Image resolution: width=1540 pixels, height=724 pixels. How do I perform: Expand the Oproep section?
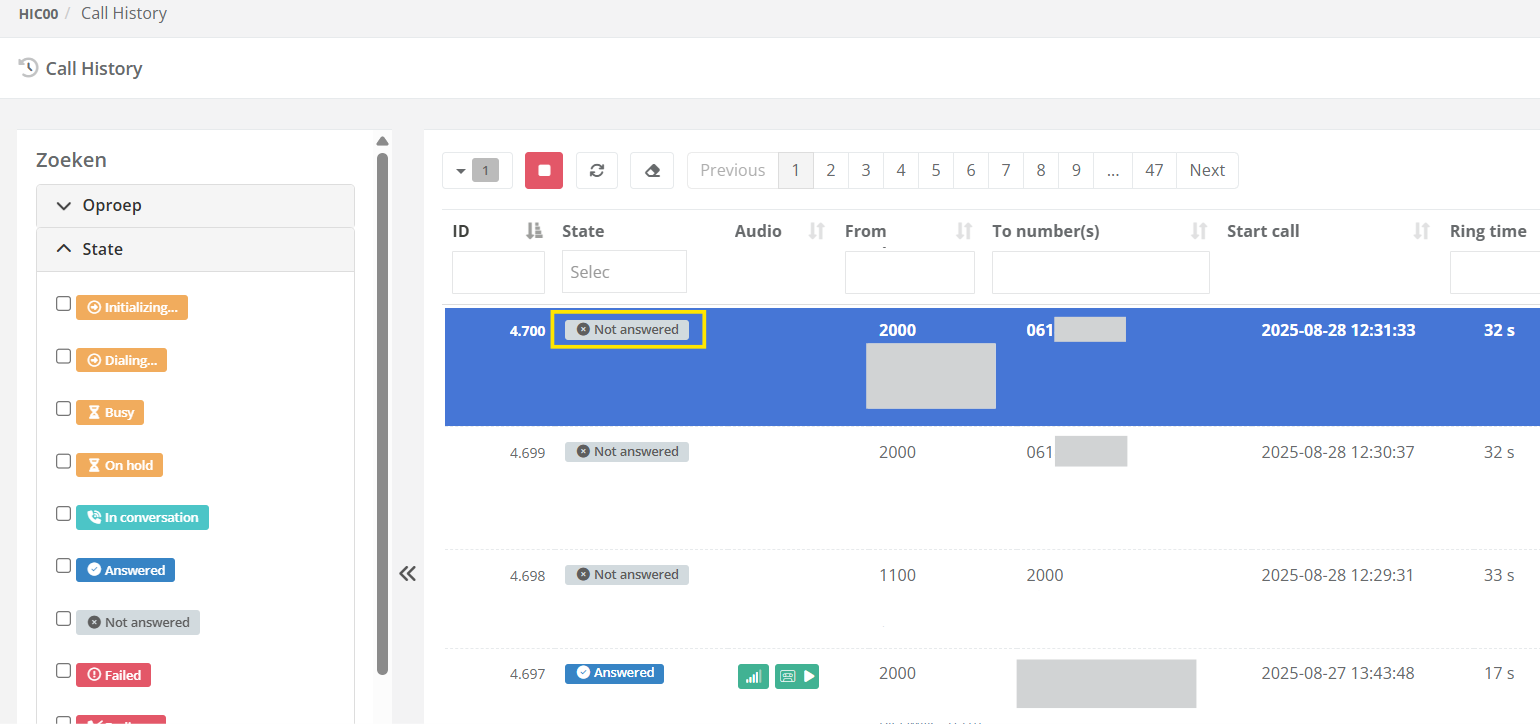[195, 206]
